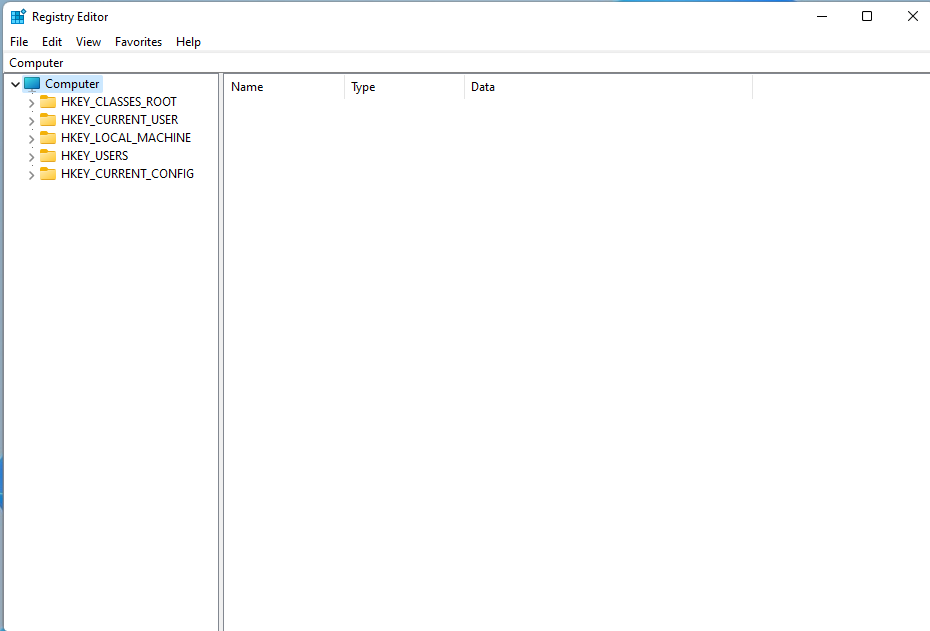Open the File menu

(18, 42)
